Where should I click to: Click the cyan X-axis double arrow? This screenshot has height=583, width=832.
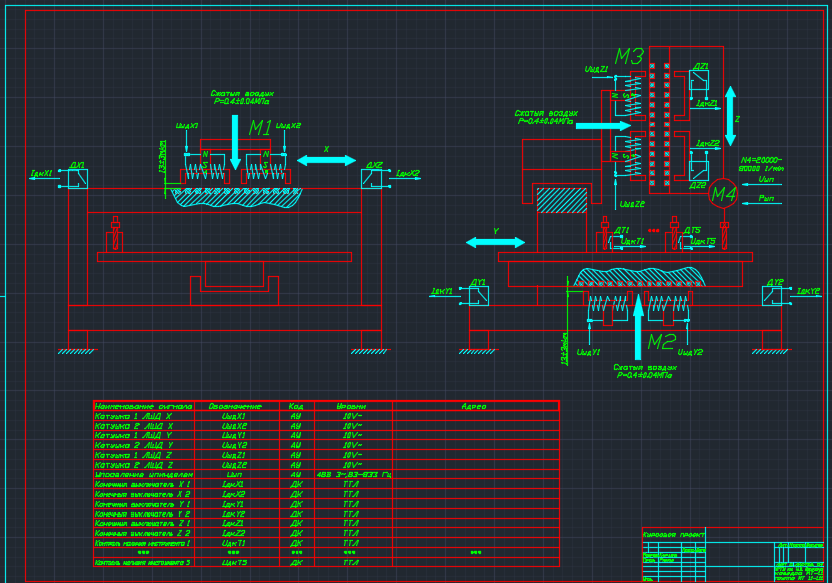point(326,159)
